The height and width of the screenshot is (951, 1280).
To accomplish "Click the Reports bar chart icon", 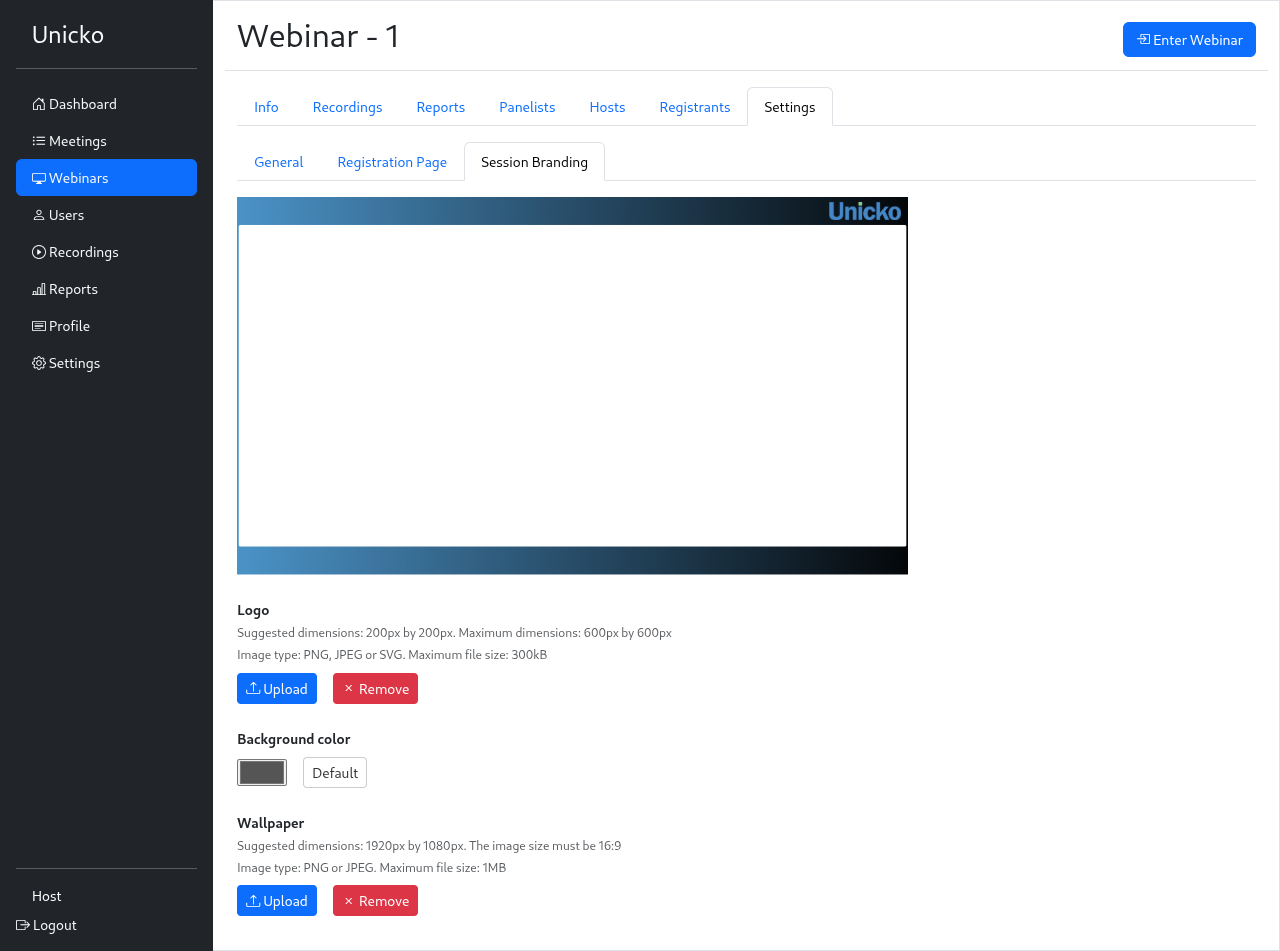I will coord(39,289).
